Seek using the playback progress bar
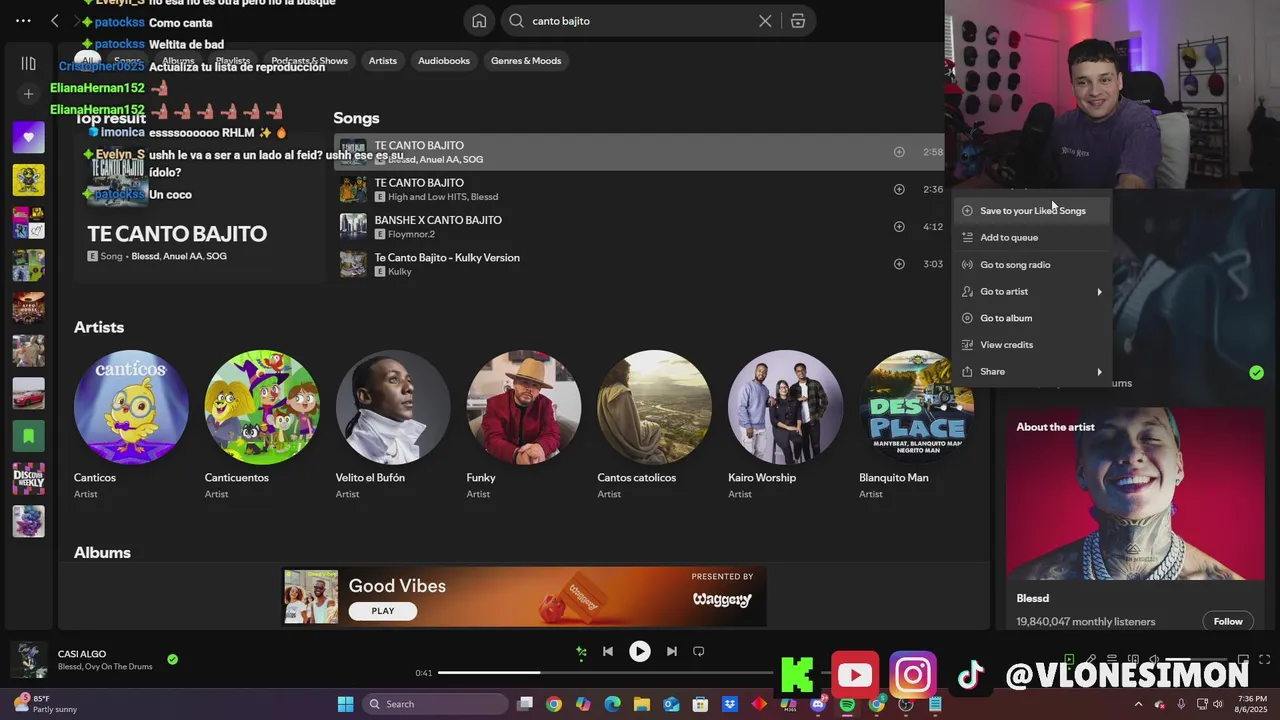Screen dimensions: 1280x720 638,673
